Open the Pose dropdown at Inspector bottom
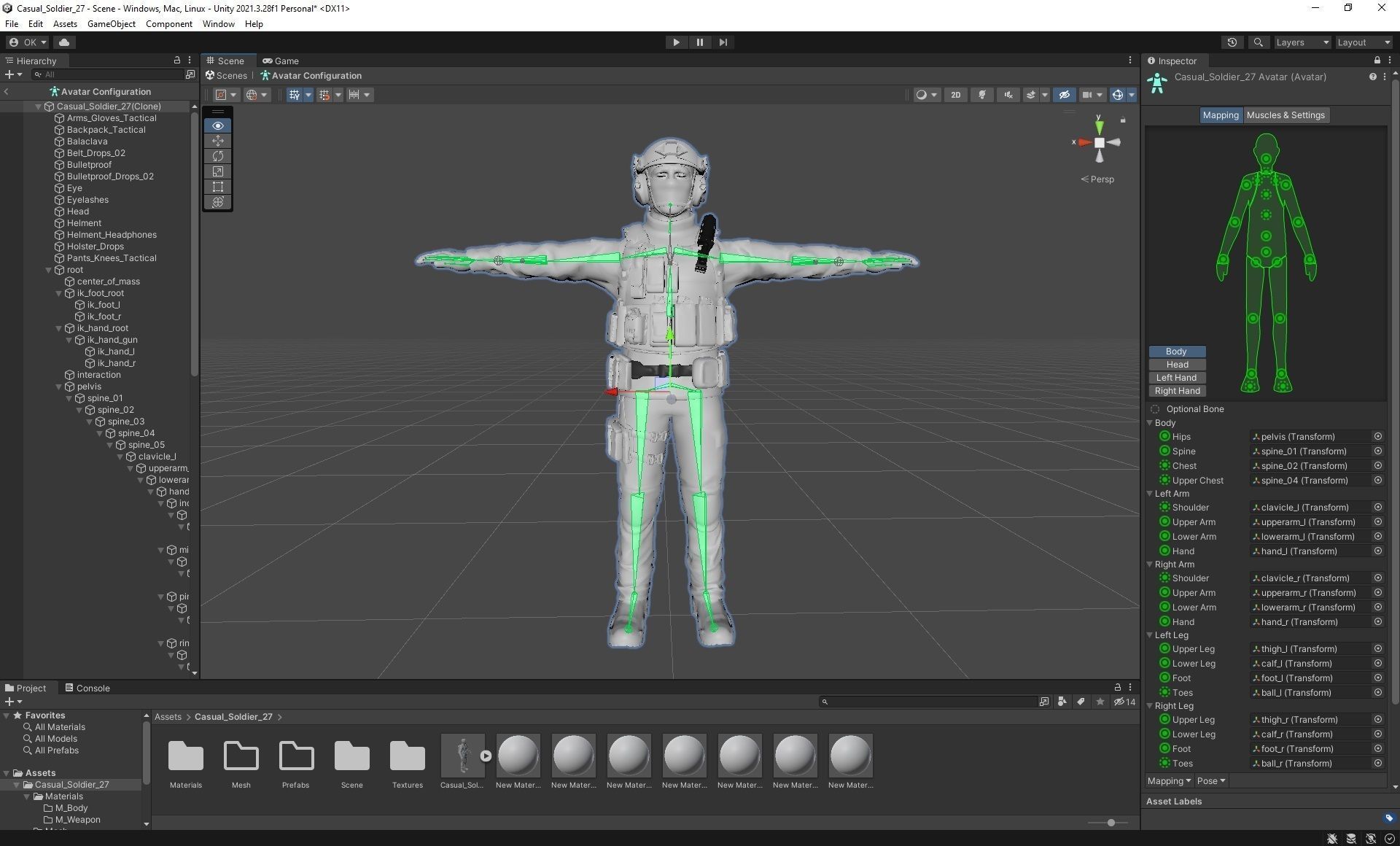The height and width of the screenshot is (846, 1400). (1210, 781)
